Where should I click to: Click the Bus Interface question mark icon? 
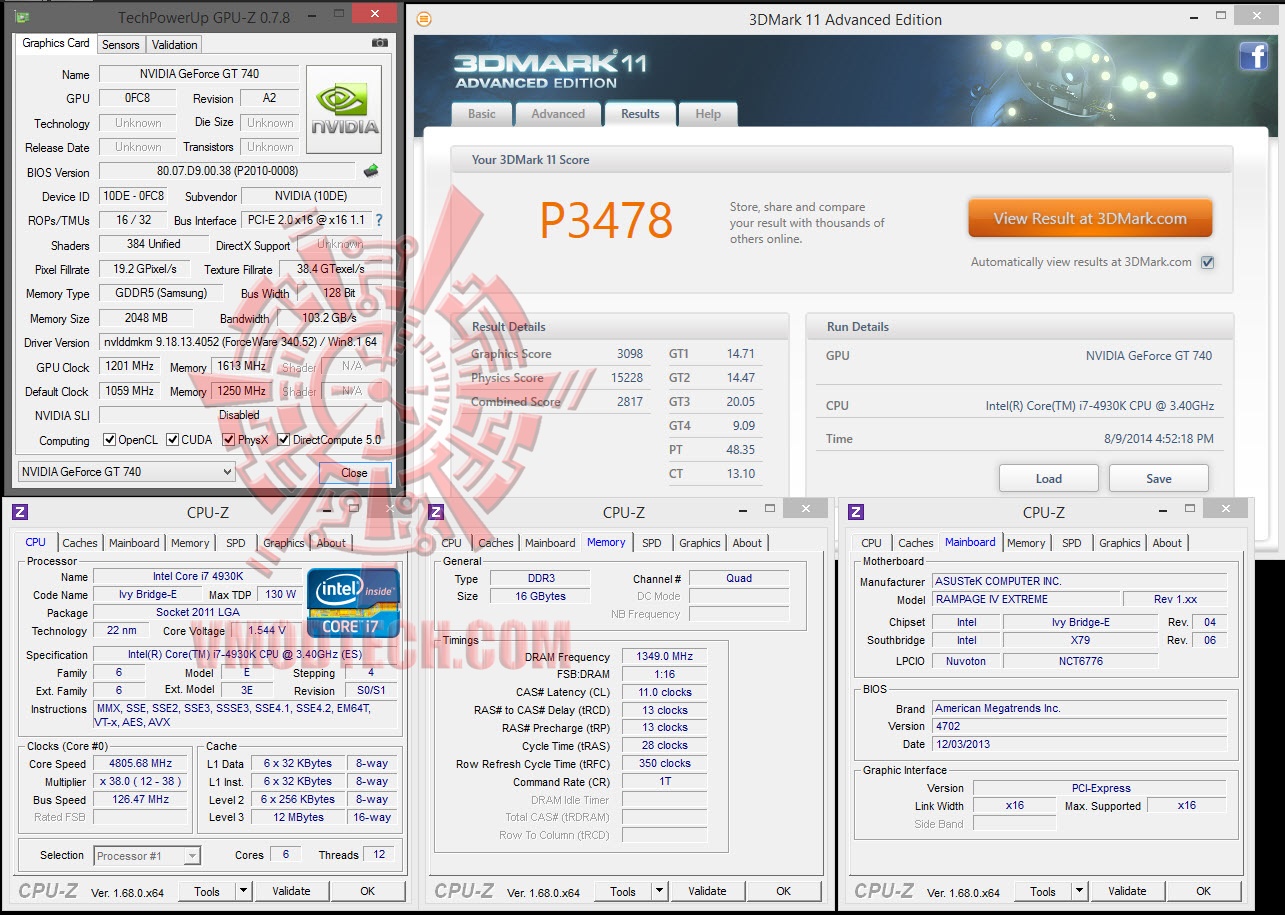(379, 220)
